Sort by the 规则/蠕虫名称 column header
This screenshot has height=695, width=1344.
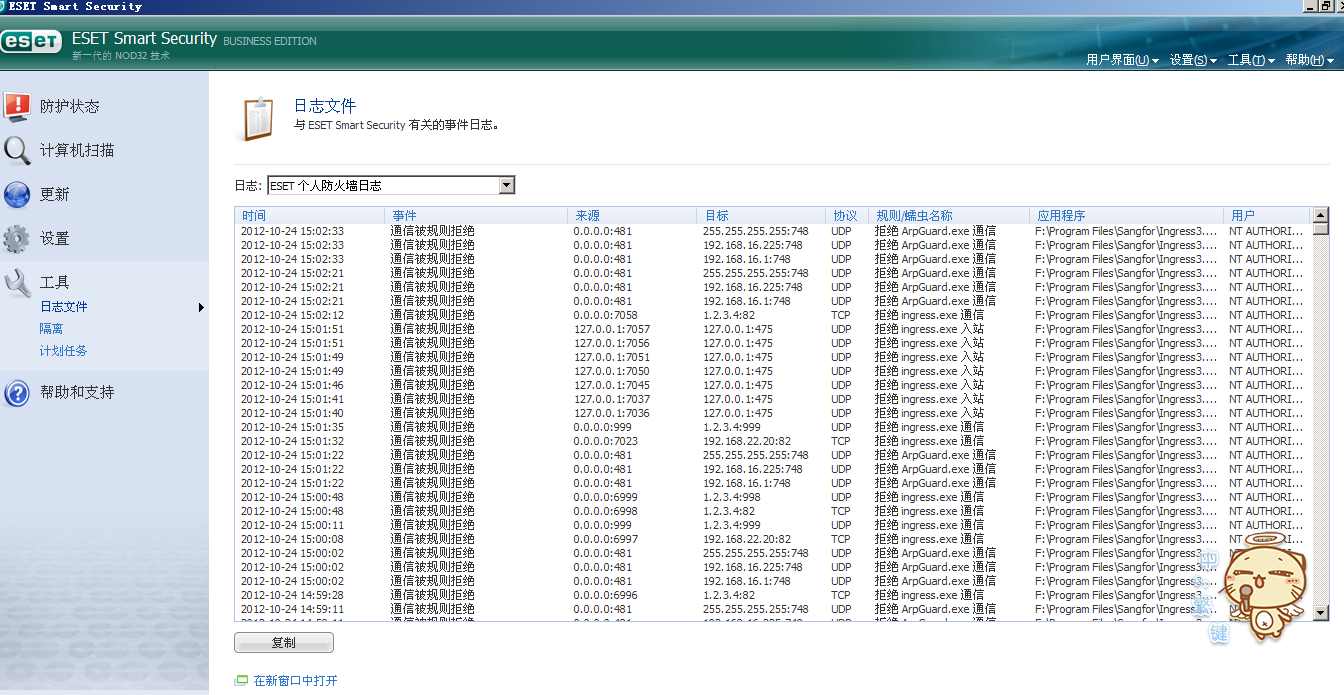(949, 215)
